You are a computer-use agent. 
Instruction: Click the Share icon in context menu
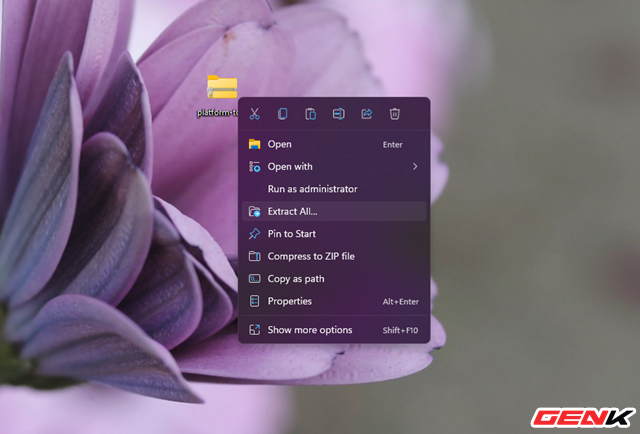(x=367, y=114)
